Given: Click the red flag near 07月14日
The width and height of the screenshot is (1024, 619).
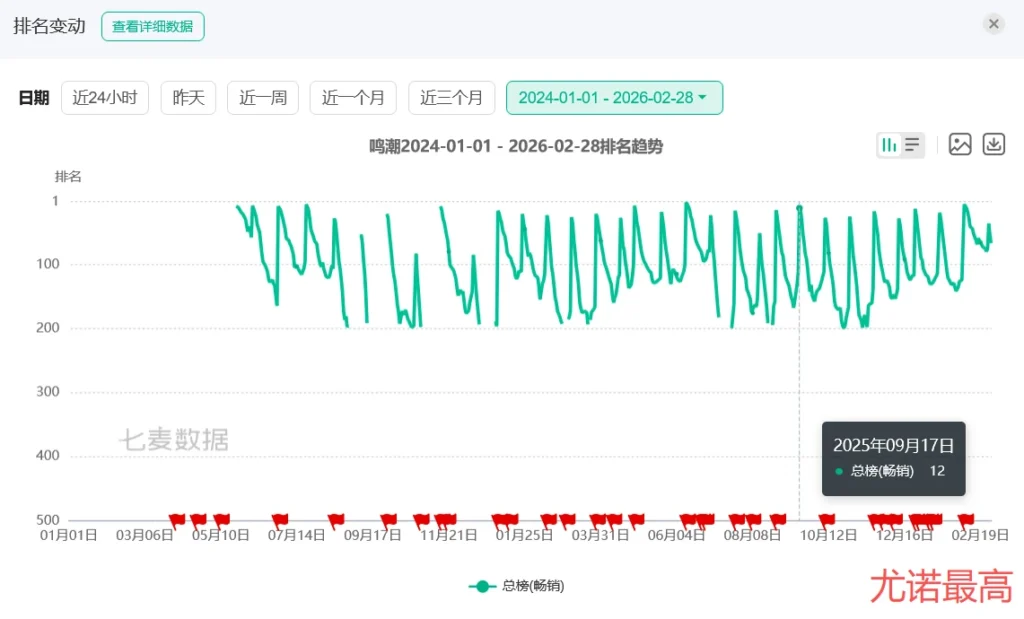Looking at the screenshot, I should pyautogui.click(x=280, y=519).
